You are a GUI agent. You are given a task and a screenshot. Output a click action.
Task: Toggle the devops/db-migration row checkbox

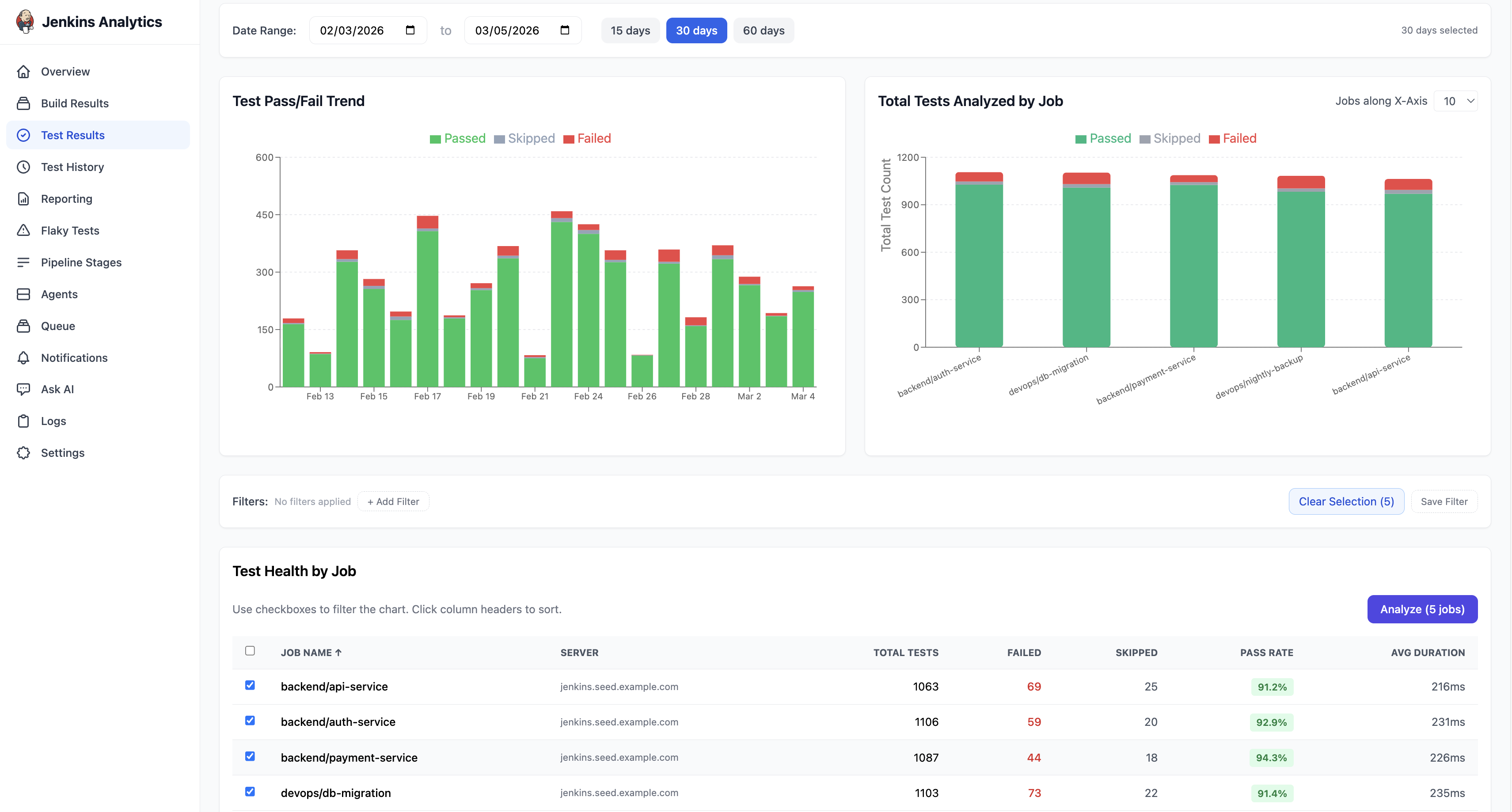click(x=250, y=792)
